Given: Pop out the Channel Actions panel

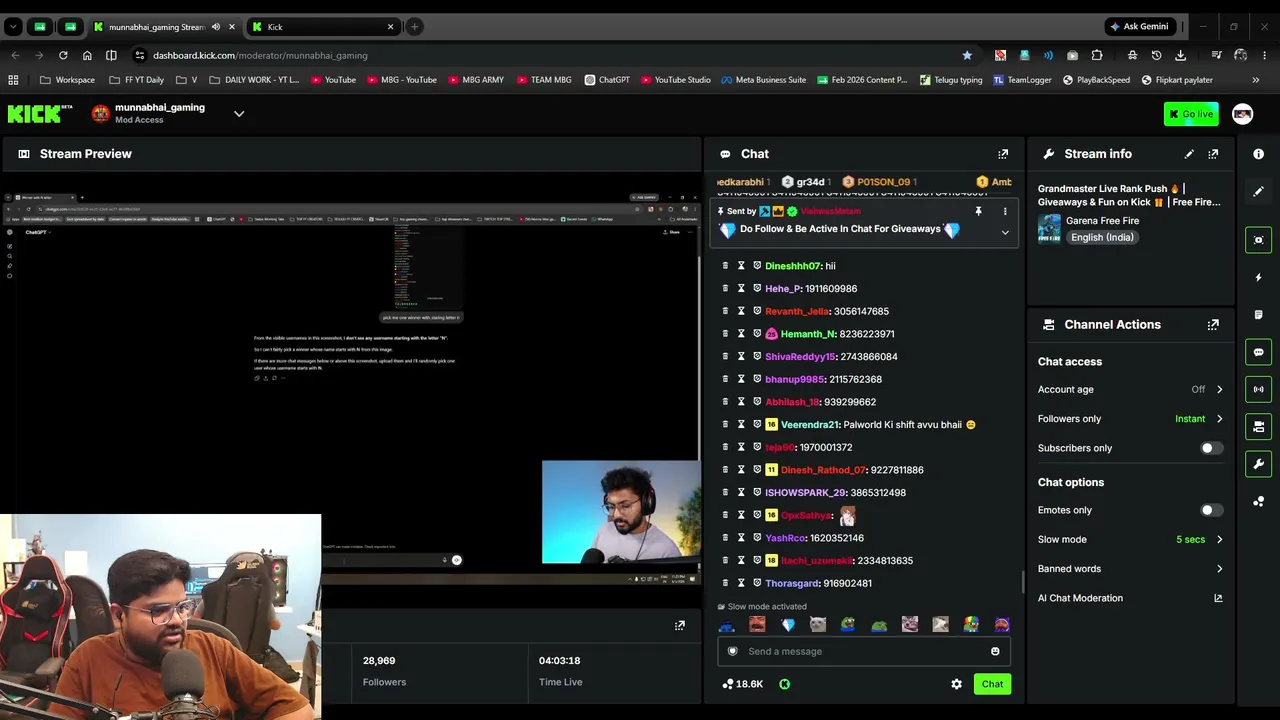Looking at the screenshot, I should click(x=1213, y=325).
